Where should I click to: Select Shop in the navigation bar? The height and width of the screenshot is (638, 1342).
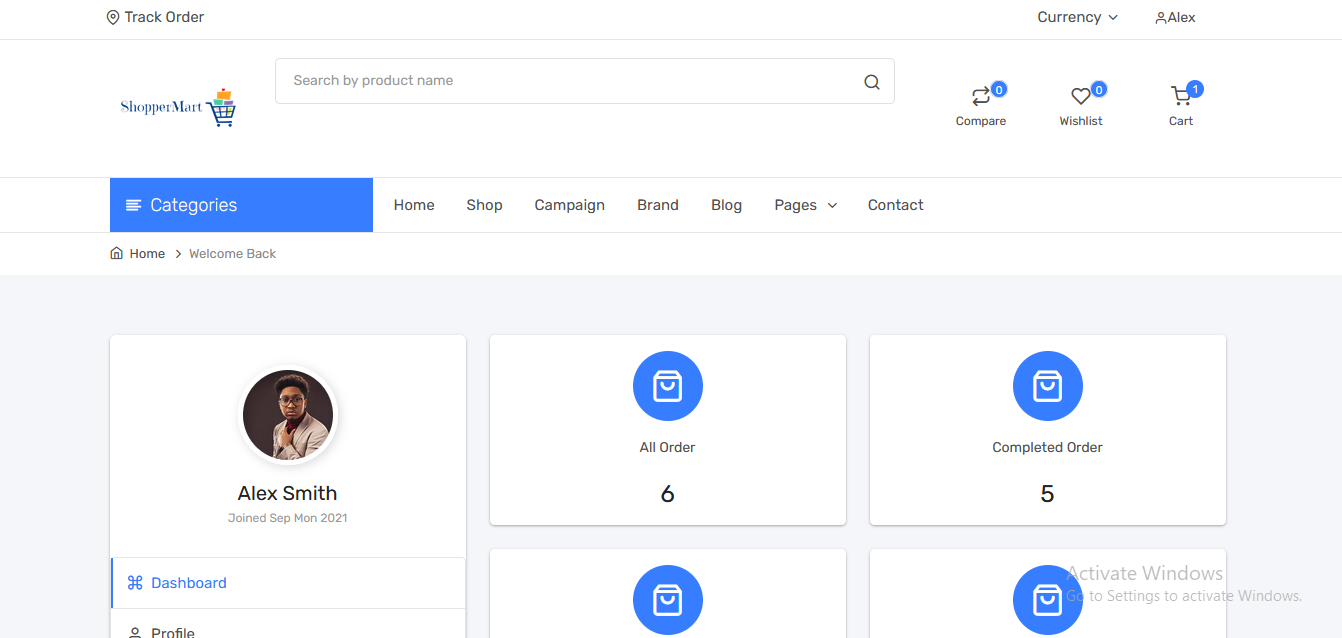pos(484,205)
